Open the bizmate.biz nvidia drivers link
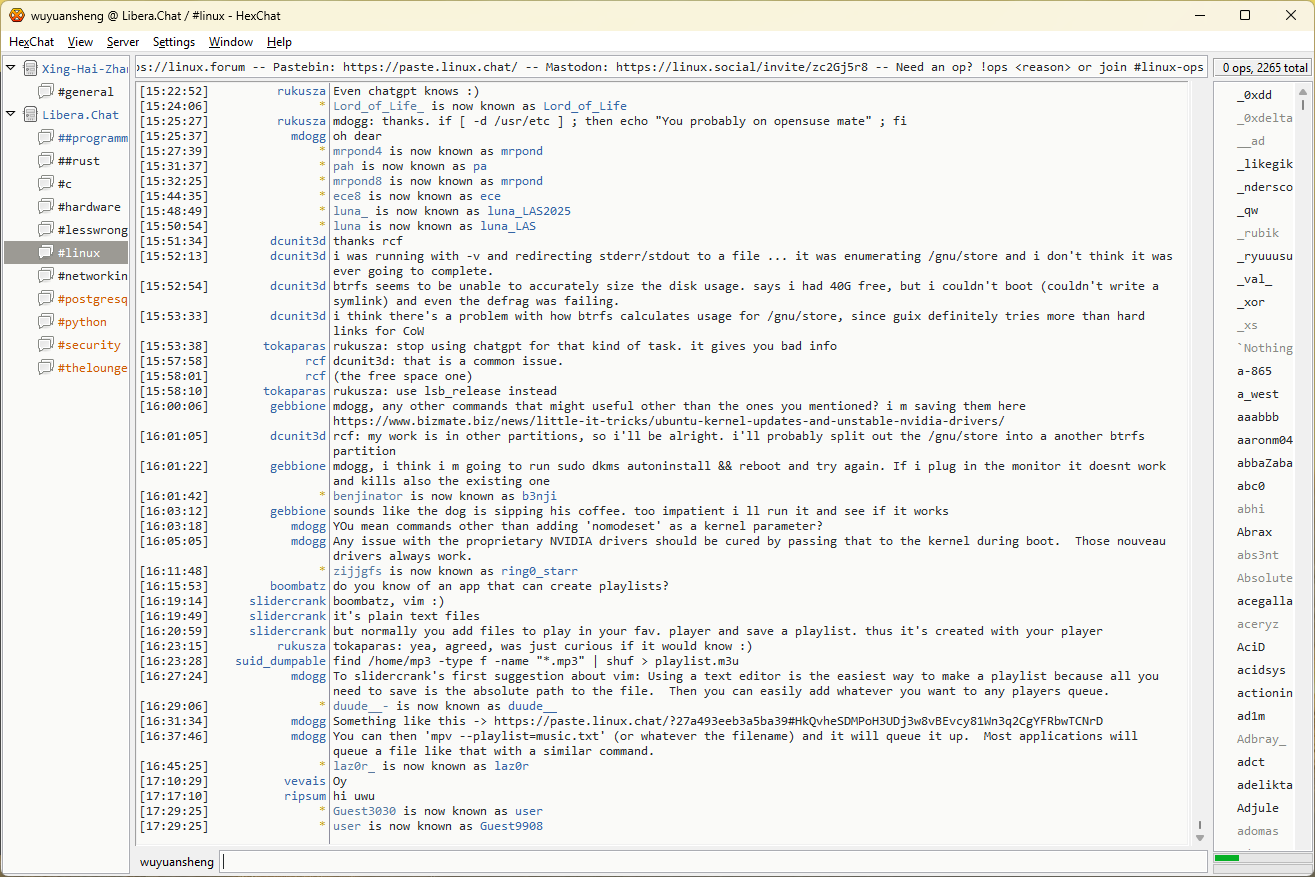The width and height of the screenshot is (1315, 877). point(668,421)
